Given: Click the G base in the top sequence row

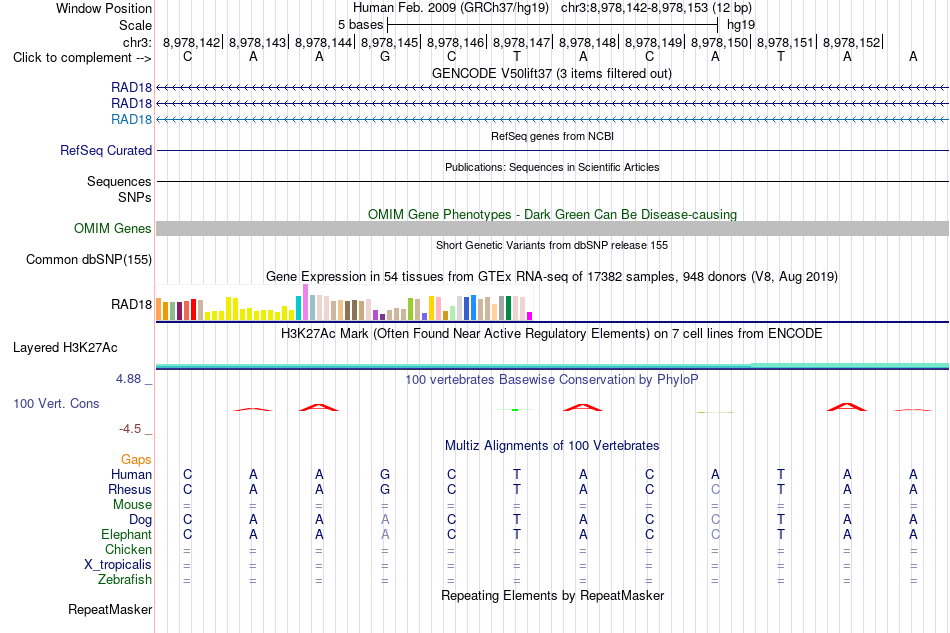Looking at the screenshot, I should [385, 57].
